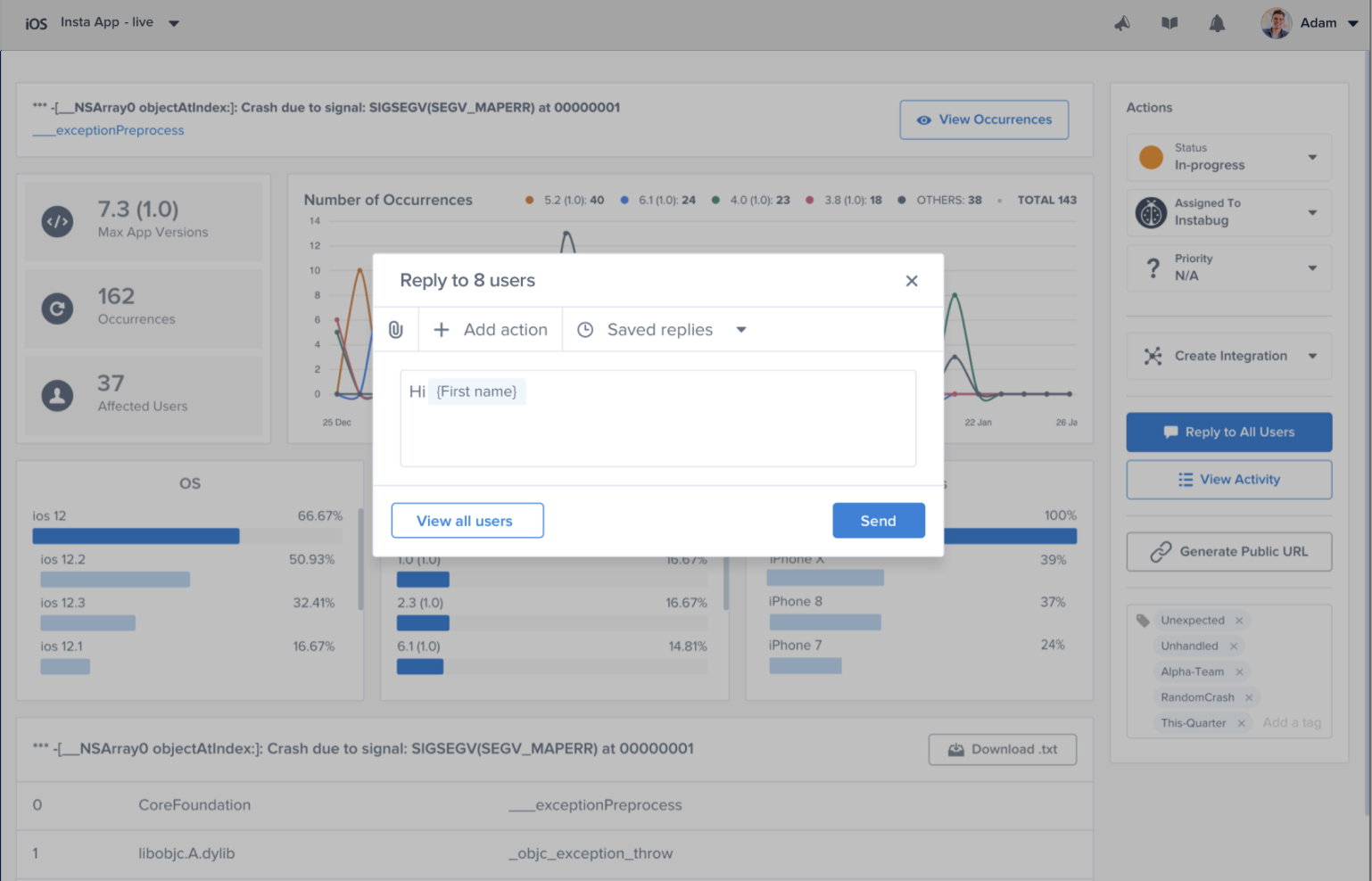Select the libobjc.A.dylib stack trace row
1372x881 pixels.
555,854
